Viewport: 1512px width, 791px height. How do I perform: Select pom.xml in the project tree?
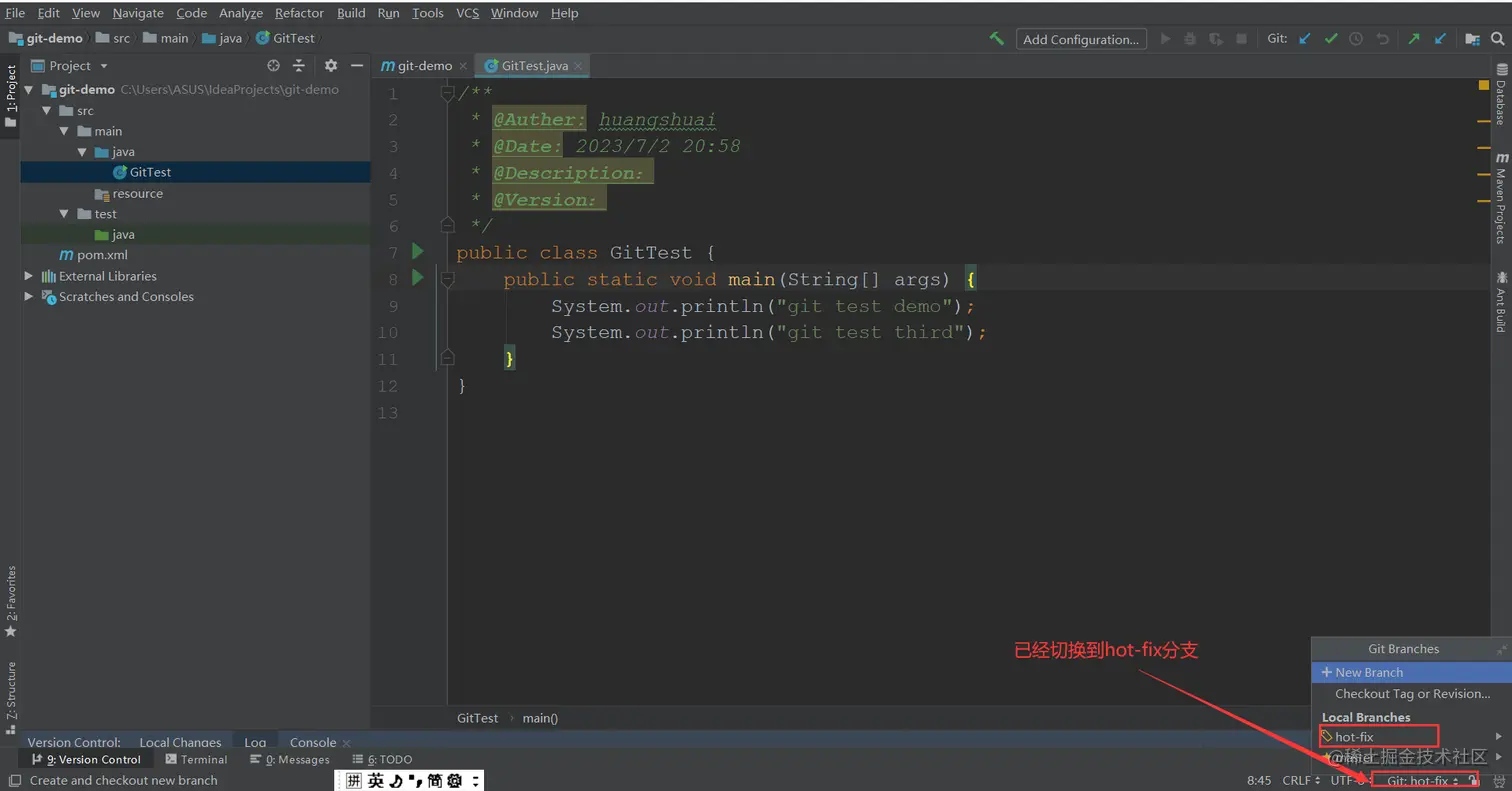(x=94, y=255)
